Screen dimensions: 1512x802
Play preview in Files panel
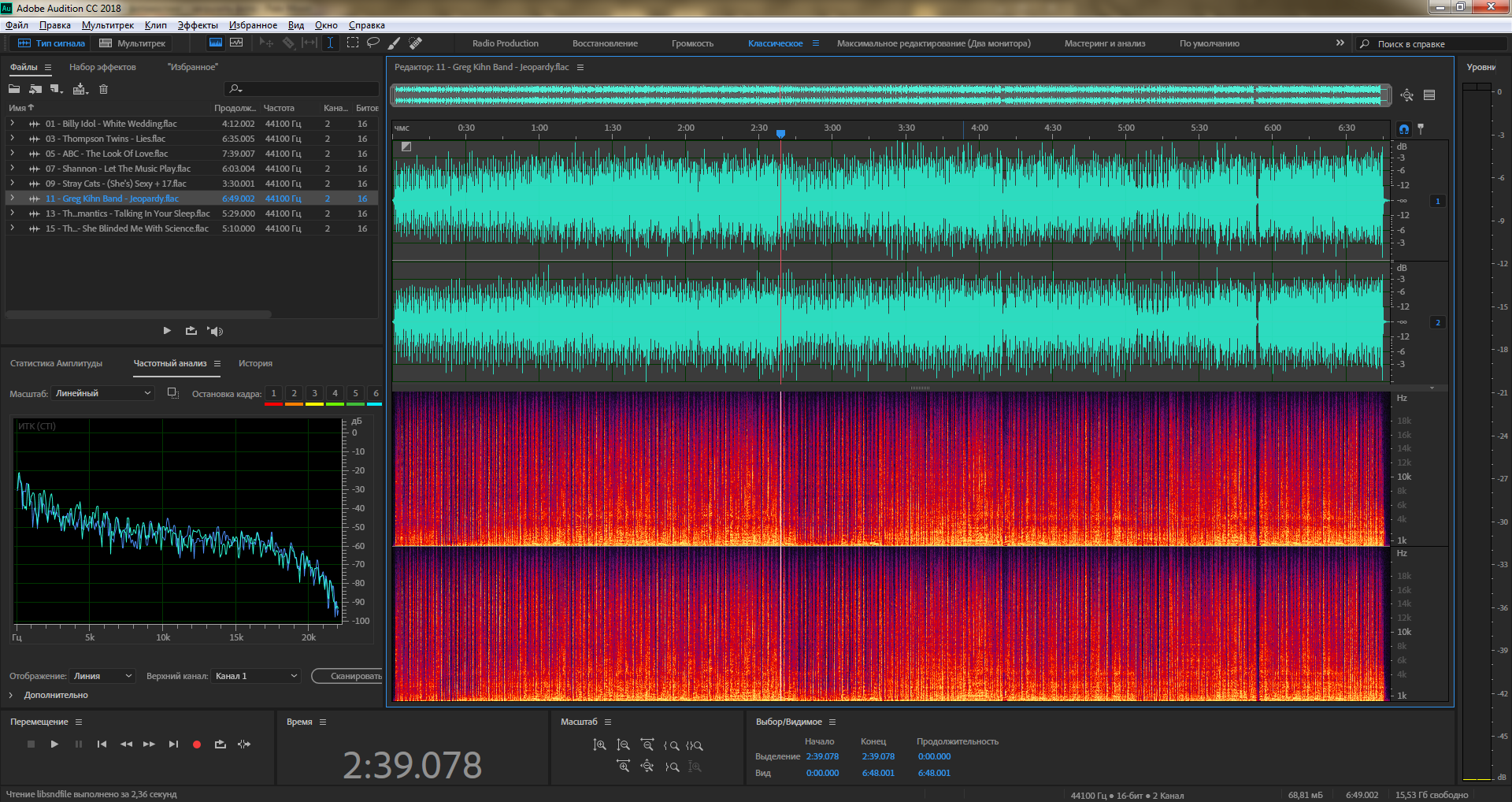[x=167, y=331]
